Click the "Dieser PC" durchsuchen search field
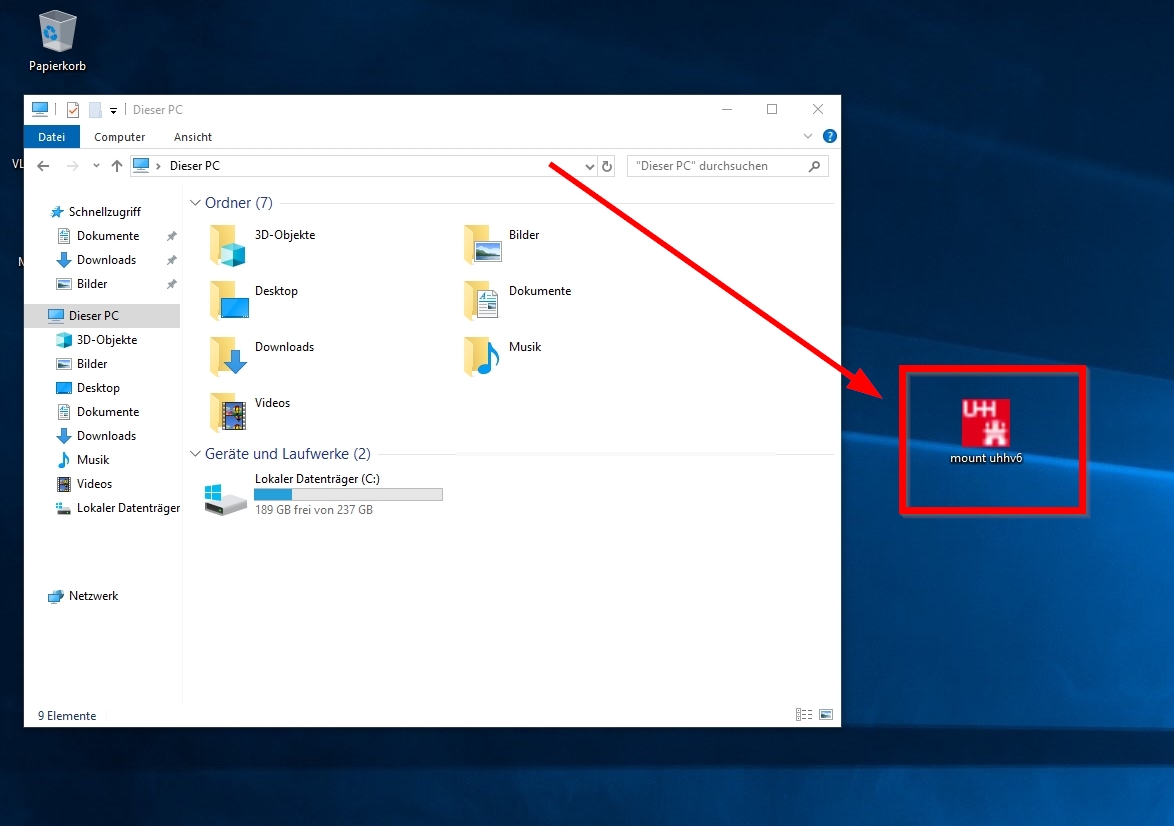Screen dimensions: 1174x826 click(720, 166)
